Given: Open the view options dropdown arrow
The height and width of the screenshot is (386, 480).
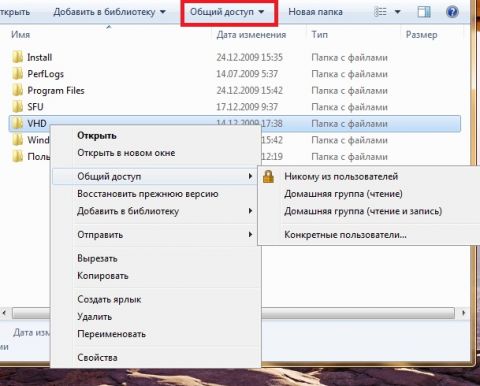Looking at the screenshot, I should pos(397,12).
